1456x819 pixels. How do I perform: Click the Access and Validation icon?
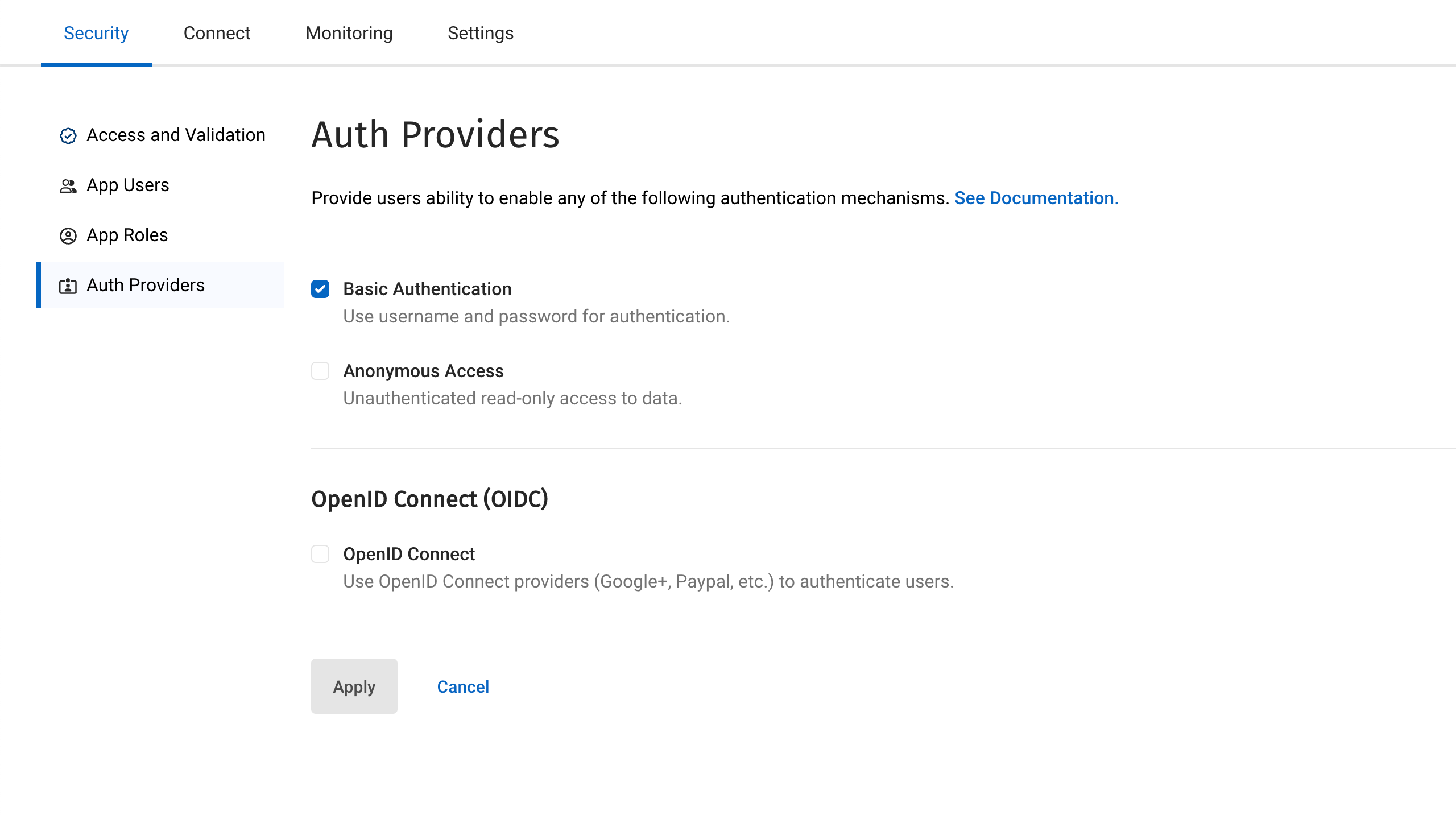[68, 135]
